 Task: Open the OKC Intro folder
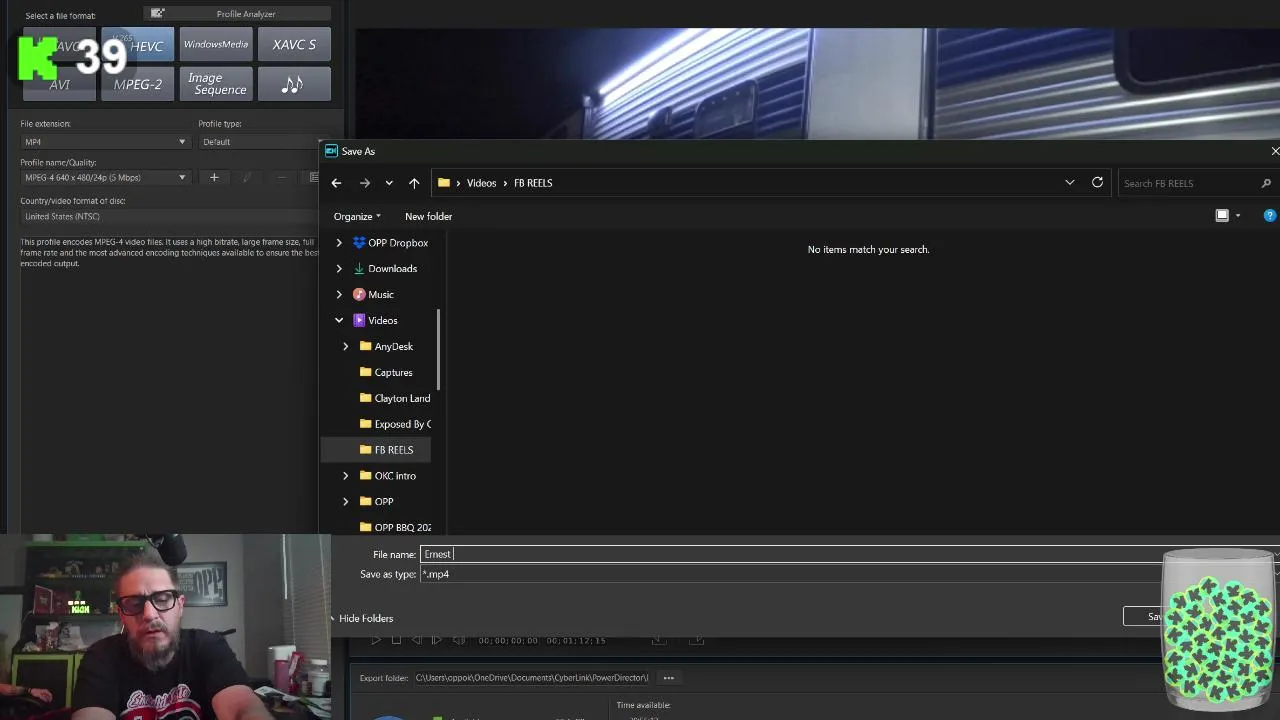pyautogui.click(x=395, y=476)
